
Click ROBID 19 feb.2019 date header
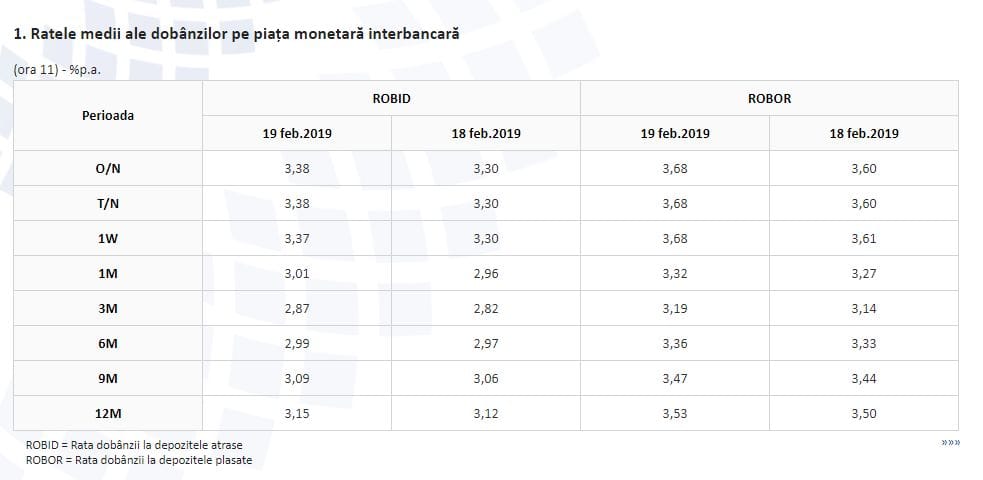(x=297, y=133)
